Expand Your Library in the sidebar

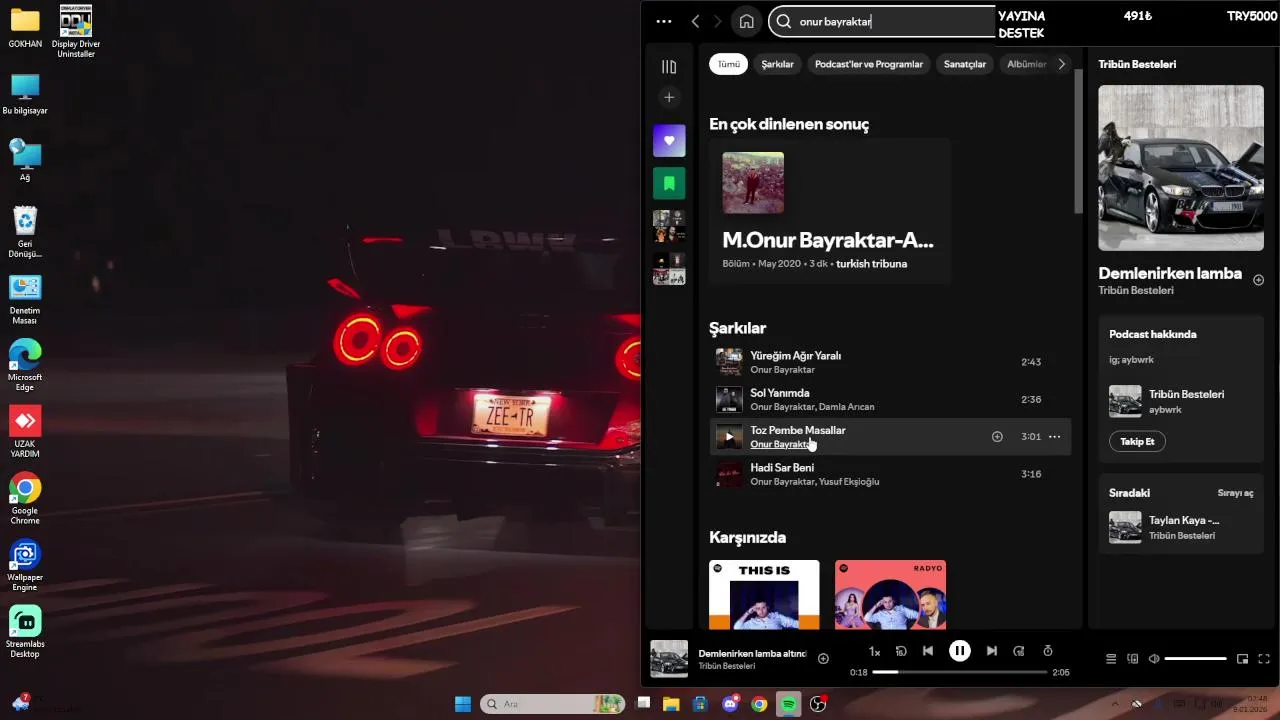(x=669, y=67)
